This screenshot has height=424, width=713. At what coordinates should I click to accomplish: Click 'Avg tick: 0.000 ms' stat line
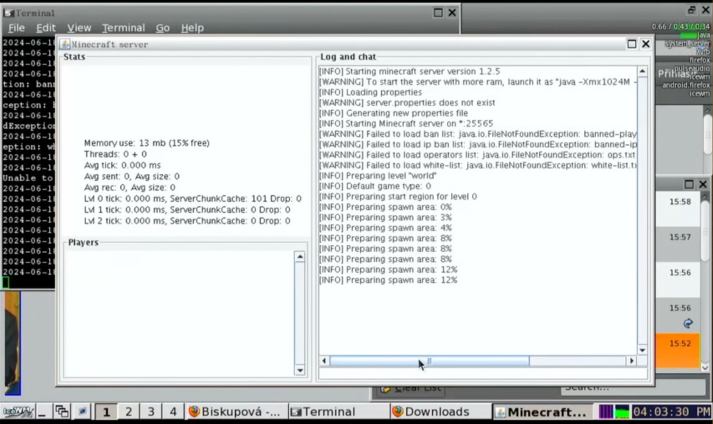point(122,165)
